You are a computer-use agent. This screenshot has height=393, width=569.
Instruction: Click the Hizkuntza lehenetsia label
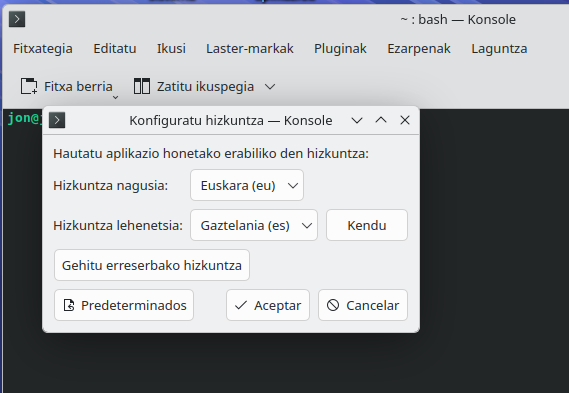[x=118, y=225]
